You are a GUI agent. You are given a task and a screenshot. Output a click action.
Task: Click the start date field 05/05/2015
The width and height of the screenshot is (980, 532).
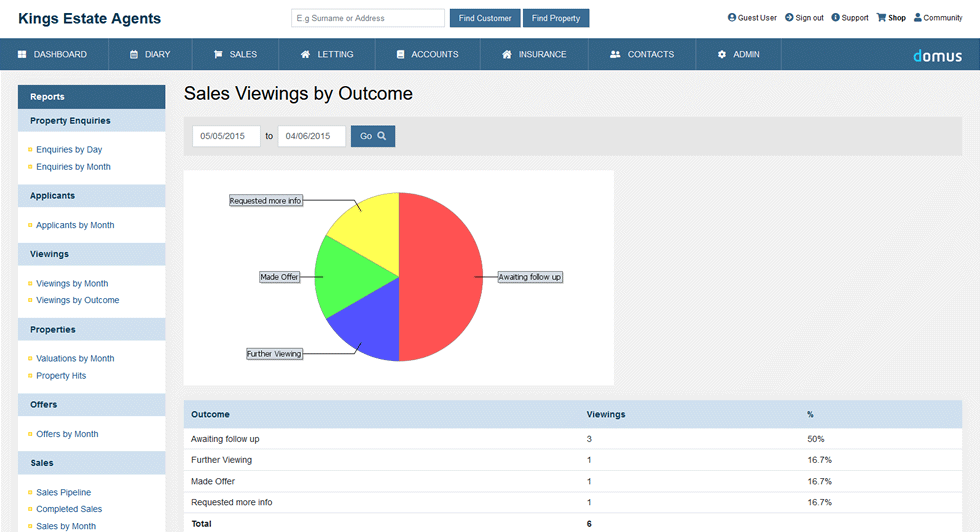click(x=226, y=136)
